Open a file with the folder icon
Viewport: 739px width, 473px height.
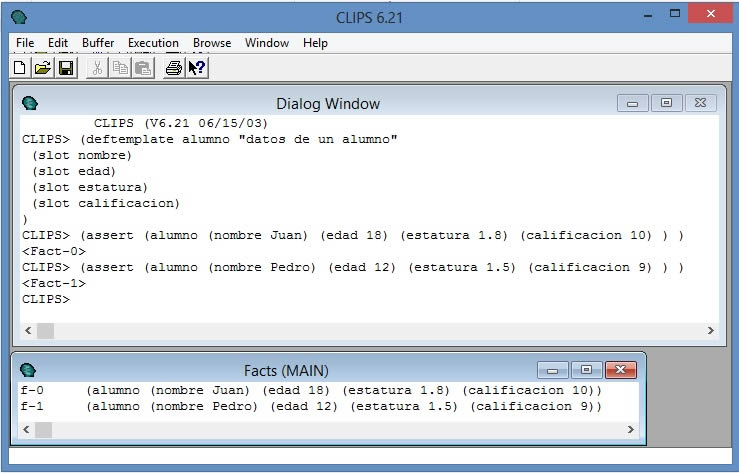[x=43, y=68]
